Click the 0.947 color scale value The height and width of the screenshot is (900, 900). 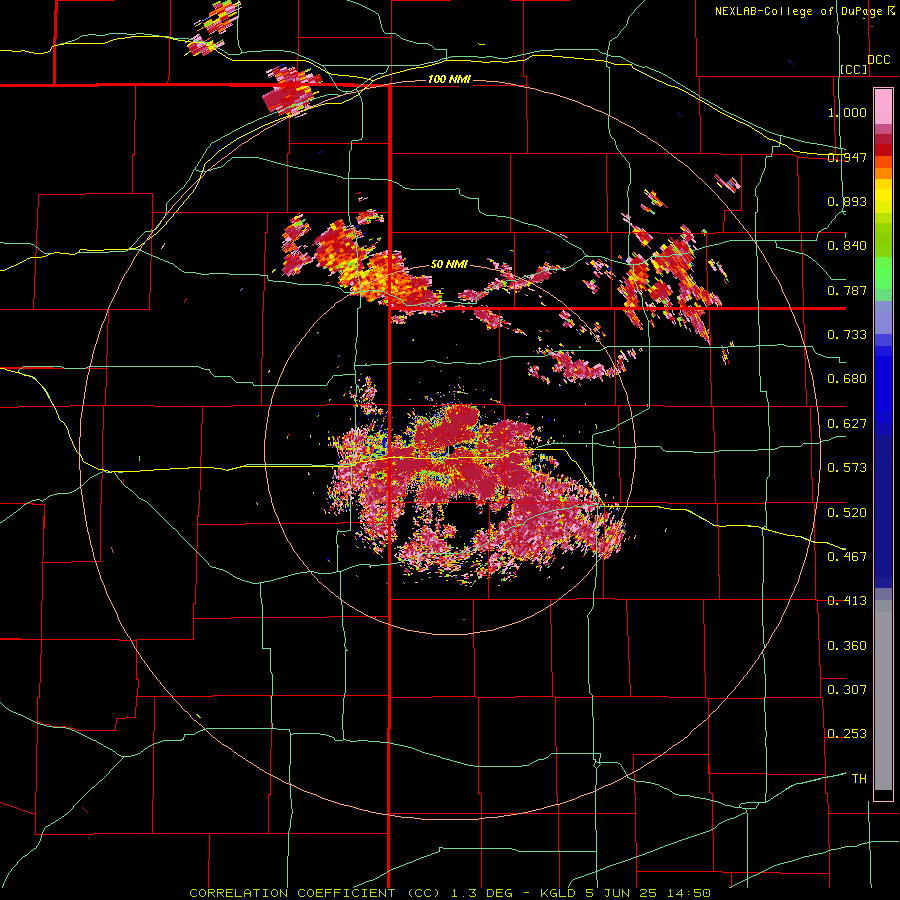[847, 157]
